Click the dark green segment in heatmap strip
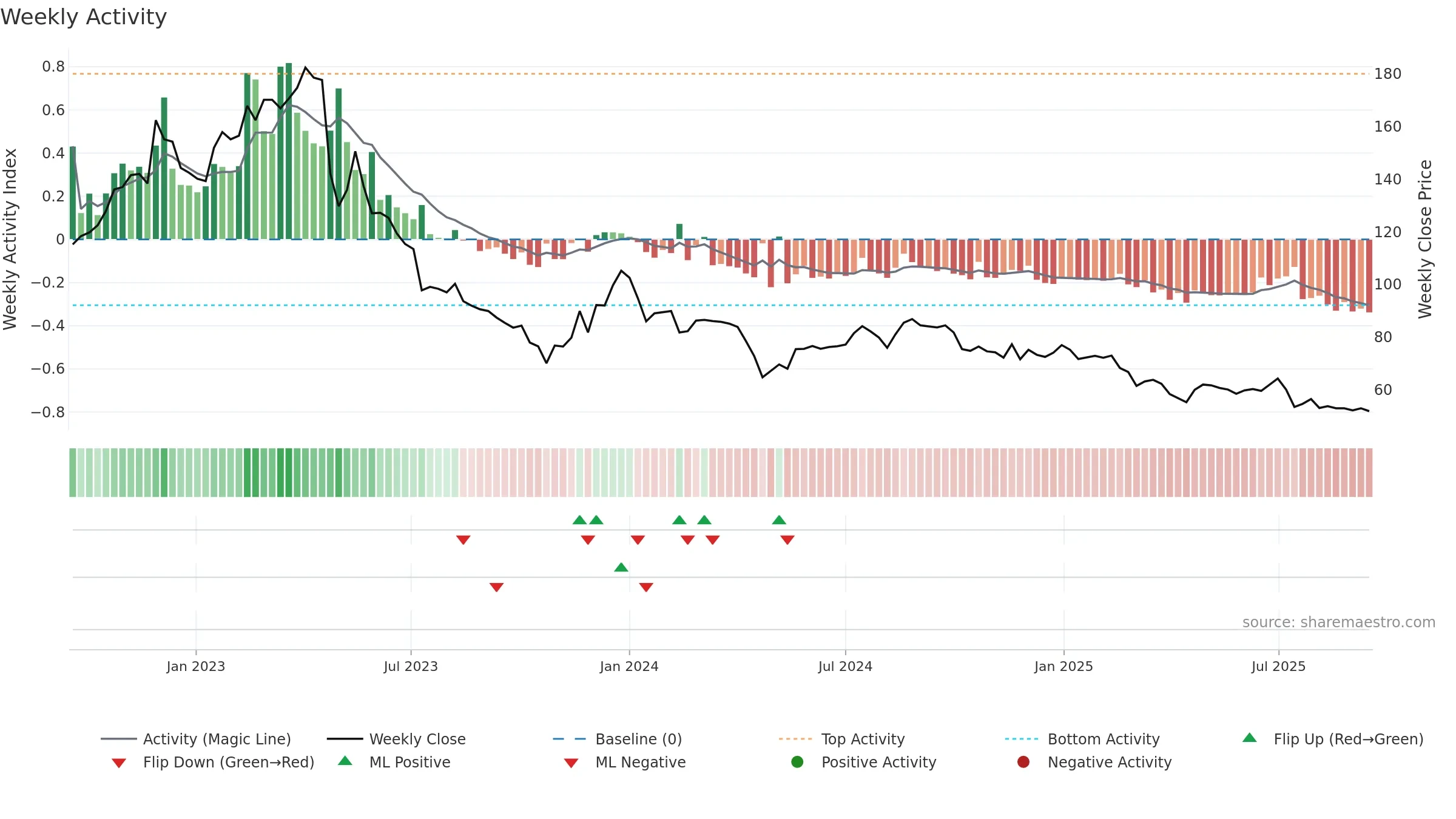 289,473
